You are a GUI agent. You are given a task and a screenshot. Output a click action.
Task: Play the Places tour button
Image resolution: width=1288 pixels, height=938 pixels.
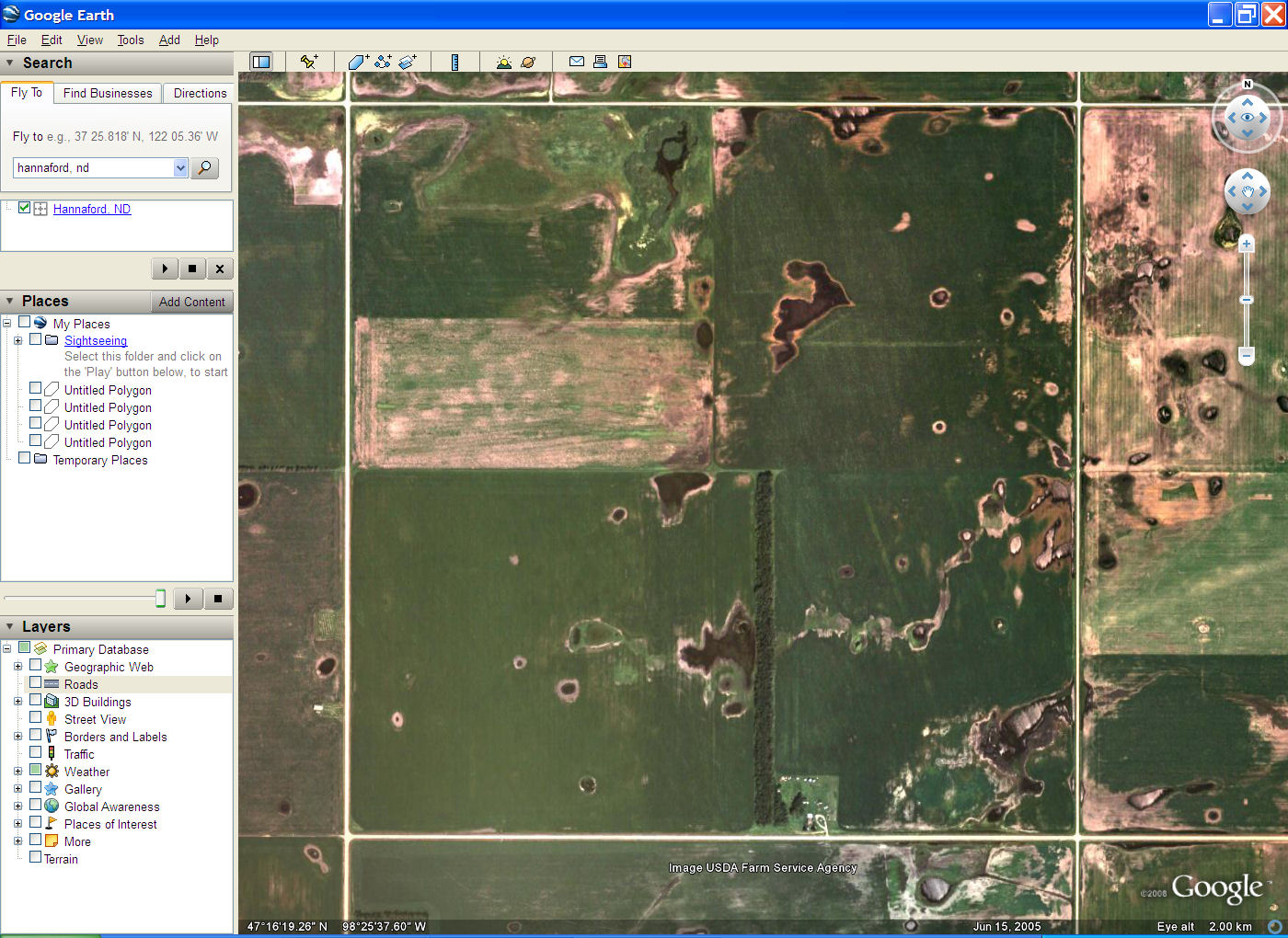(188, 599)
